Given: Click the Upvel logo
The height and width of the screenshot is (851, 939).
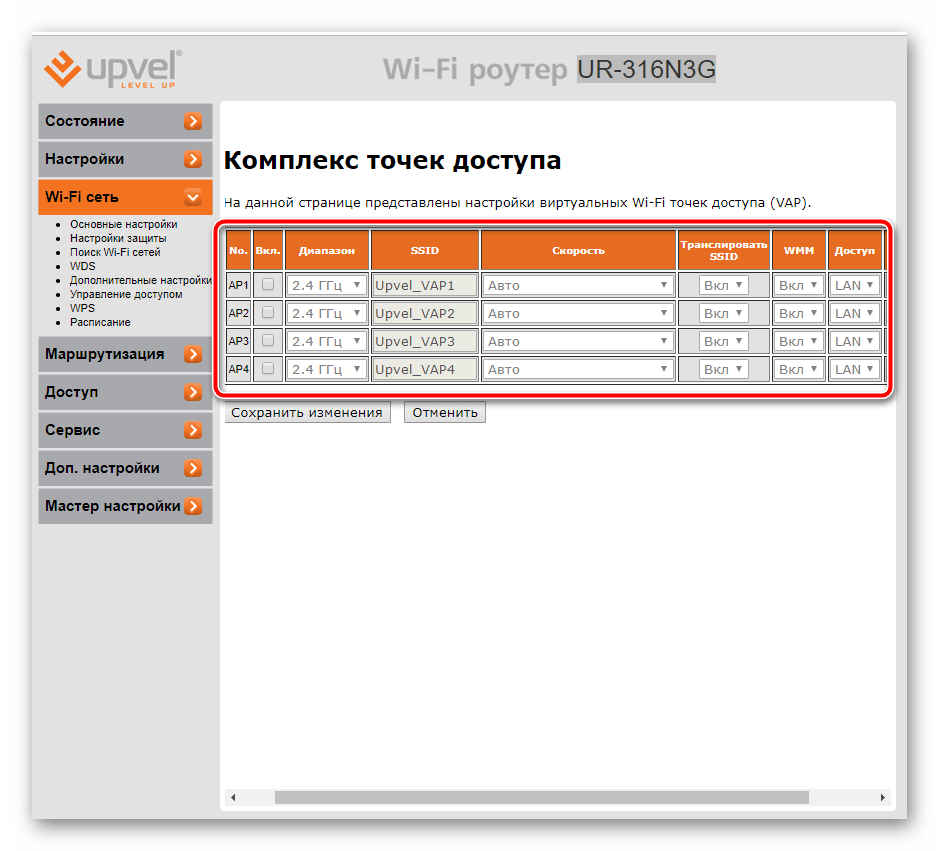Looking at the screenshot, I should tap(111, 68).
